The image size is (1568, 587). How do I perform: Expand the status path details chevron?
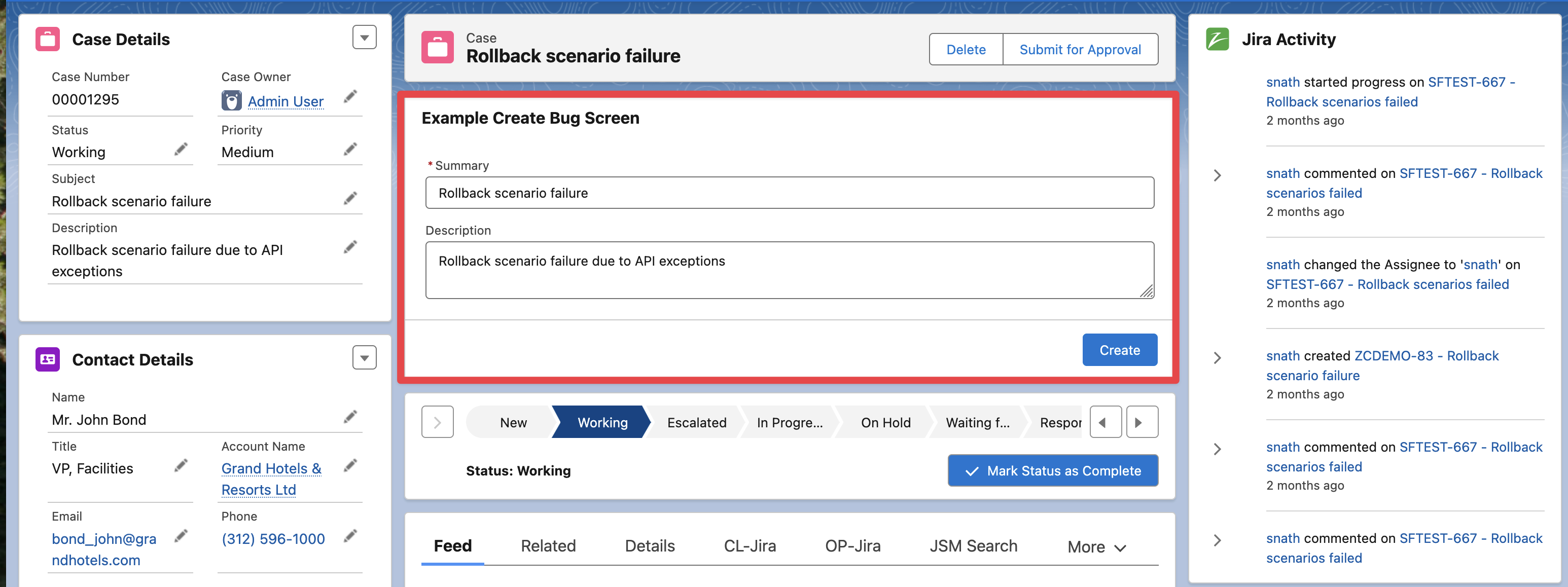437,422
